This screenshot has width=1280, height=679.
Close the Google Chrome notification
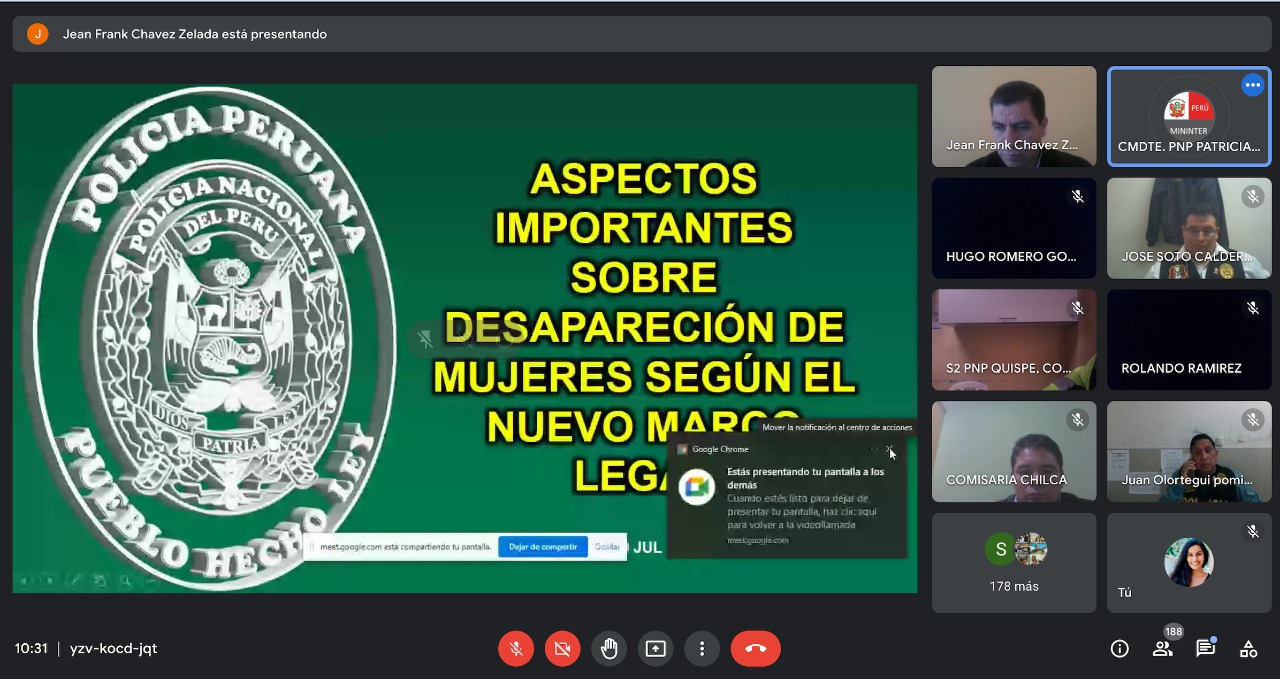click(x=891, y=450)
